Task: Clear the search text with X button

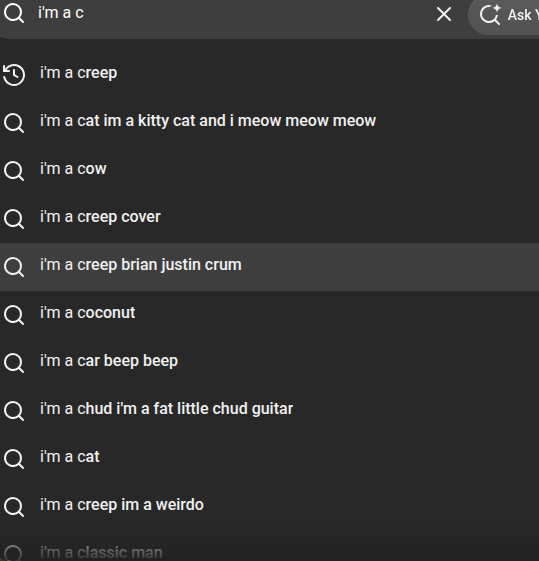Action: coord(444,14)
